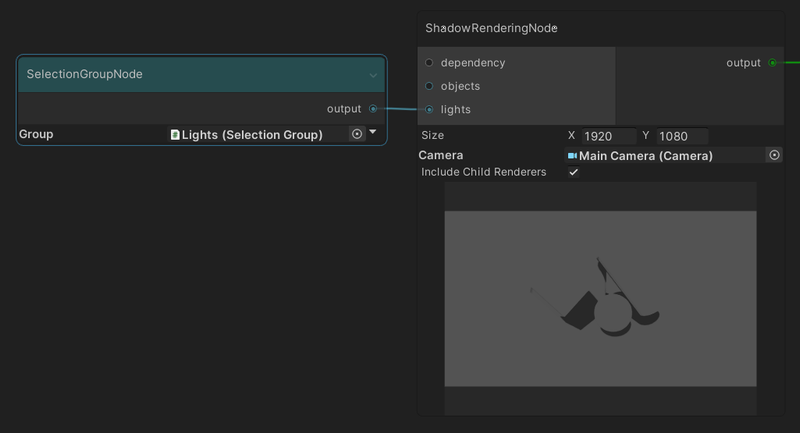Click the Camera property label
The image size is (800, 433).
click(441, 155)
